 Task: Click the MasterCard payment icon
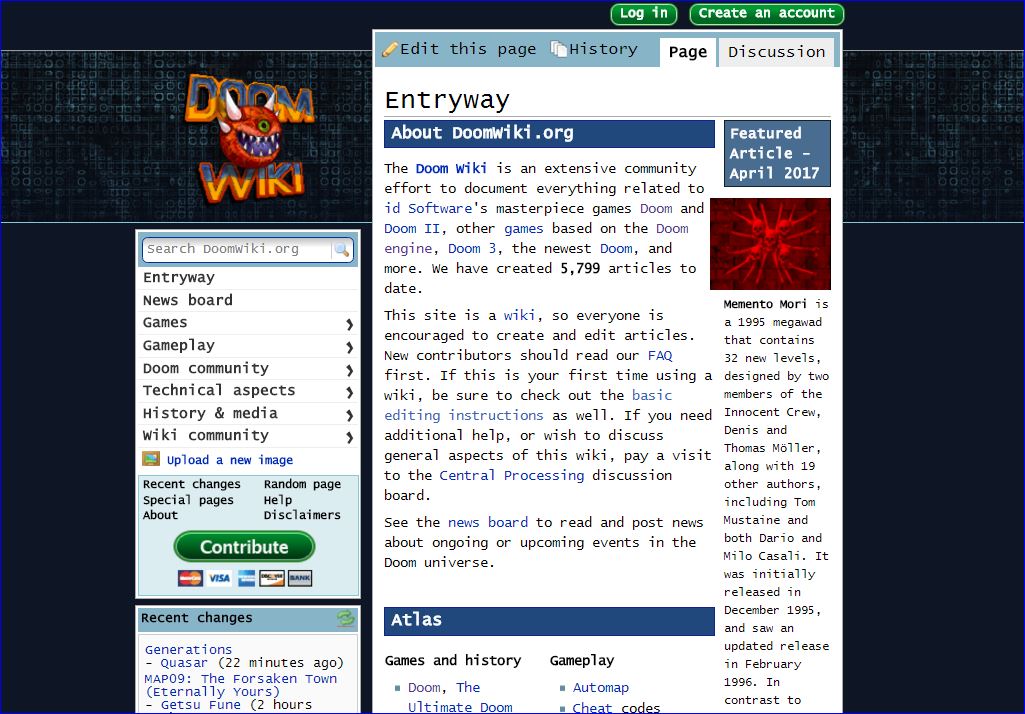(190, 578)
